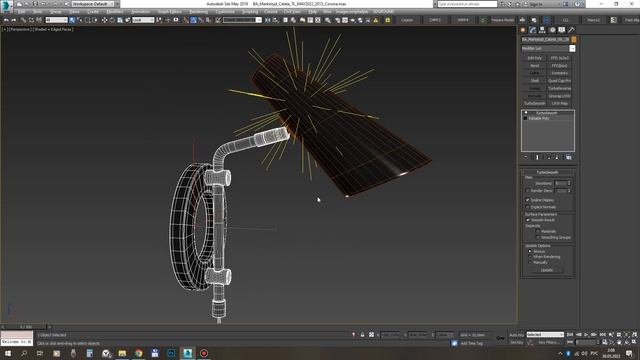
Task: Activate the Select and Rotate tool
Action: coord(112,20)
